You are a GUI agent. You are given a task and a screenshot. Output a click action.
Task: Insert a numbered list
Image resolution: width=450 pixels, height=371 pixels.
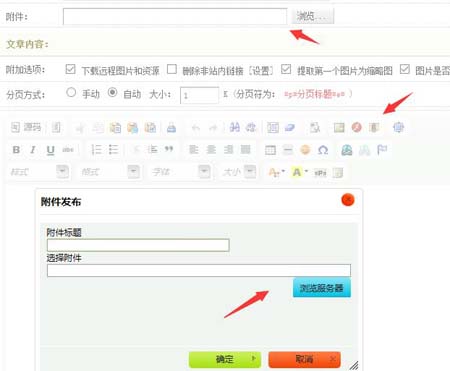click(x=96, y=150)
